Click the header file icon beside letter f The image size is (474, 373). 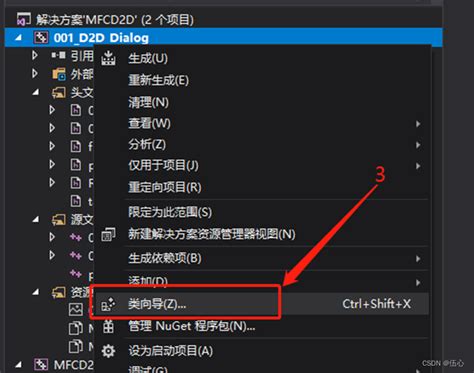point(76,146)
